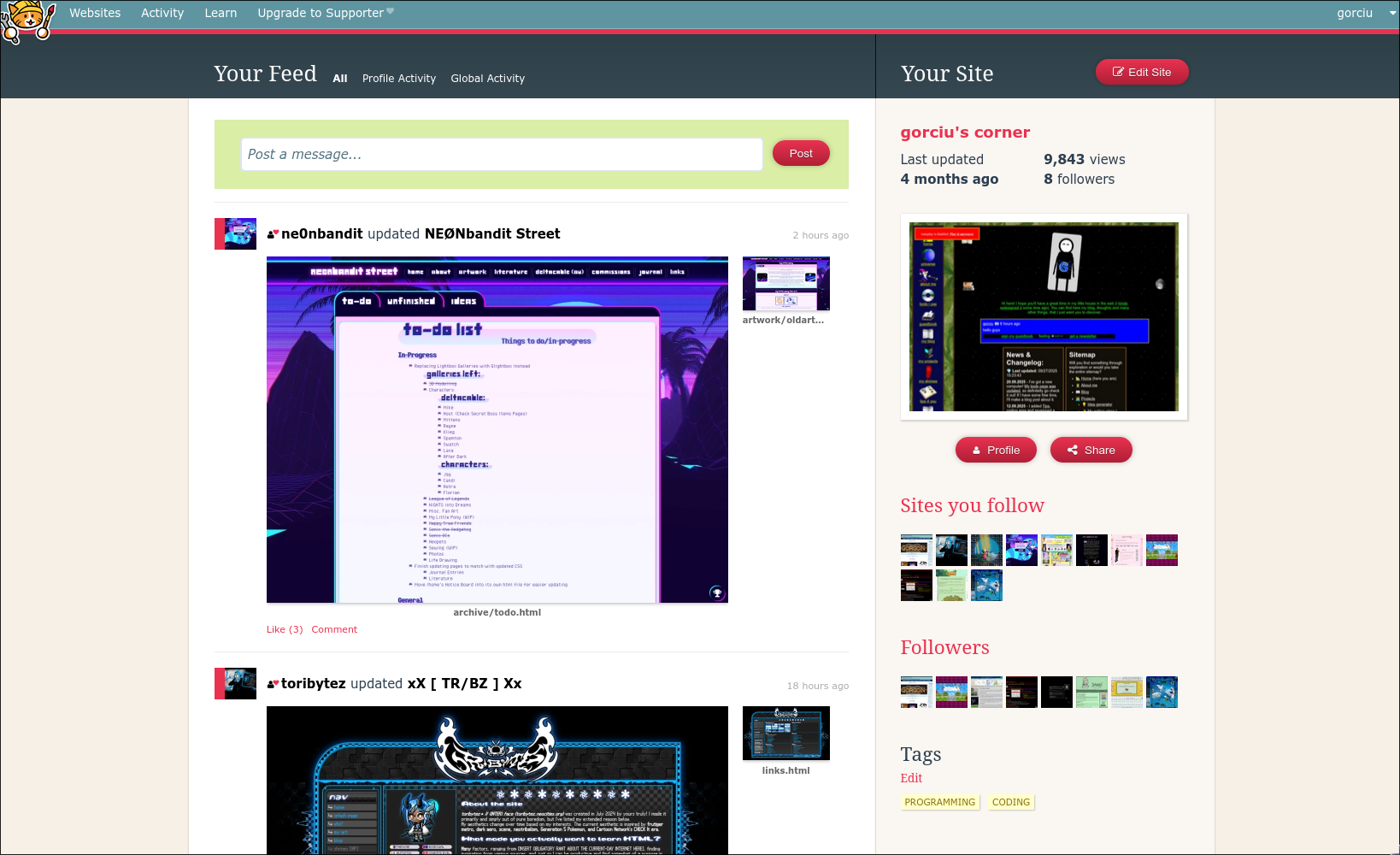
Task: Open the archive/todo.html page link
Action: click(497, 612)
